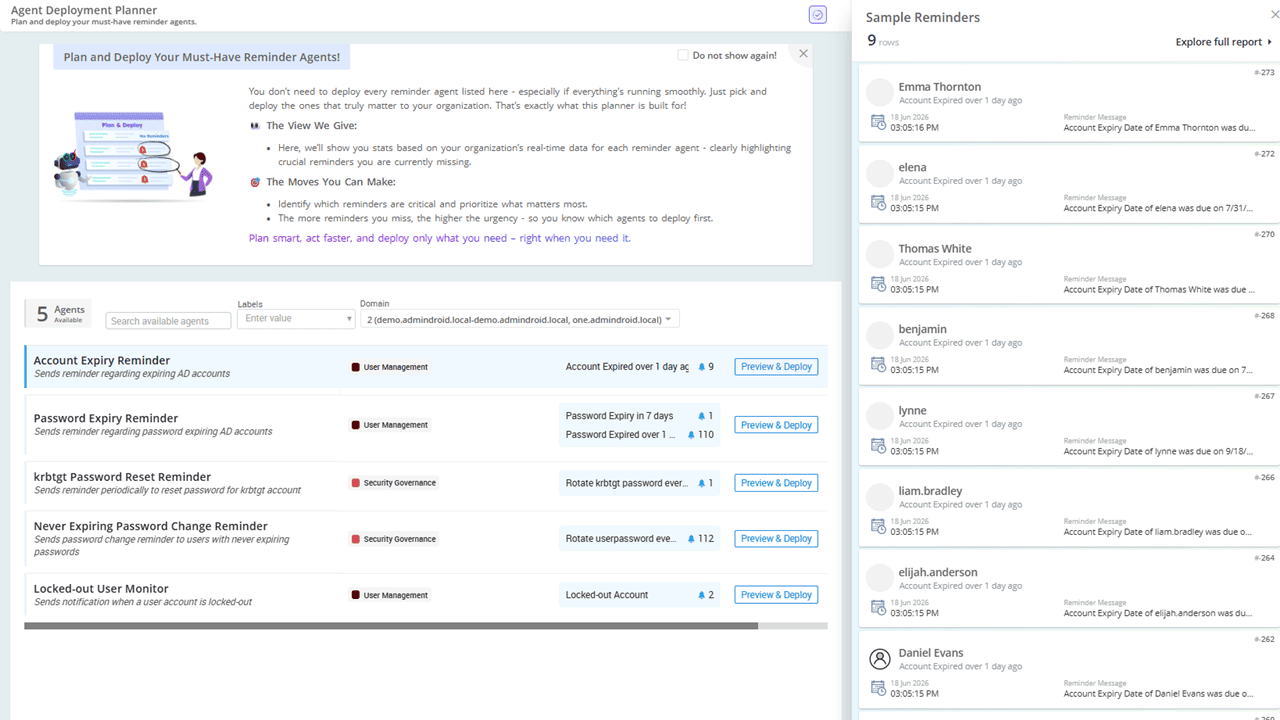Click calendar clock icon in Emma Thornton card
The image size is (1280, 720).
[878, 122]
